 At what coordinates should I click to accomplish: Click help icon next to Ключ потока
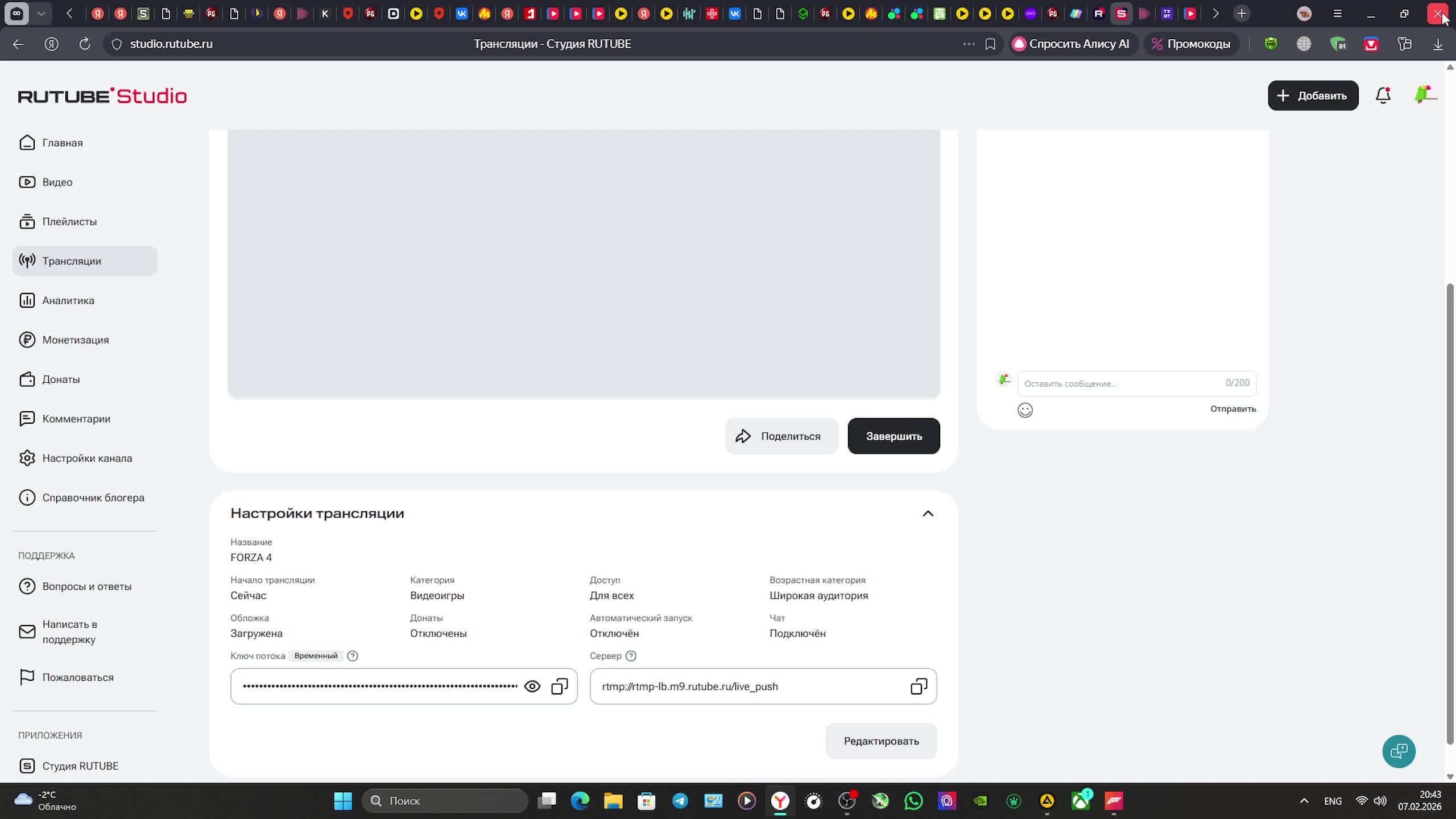pos(353,656)
